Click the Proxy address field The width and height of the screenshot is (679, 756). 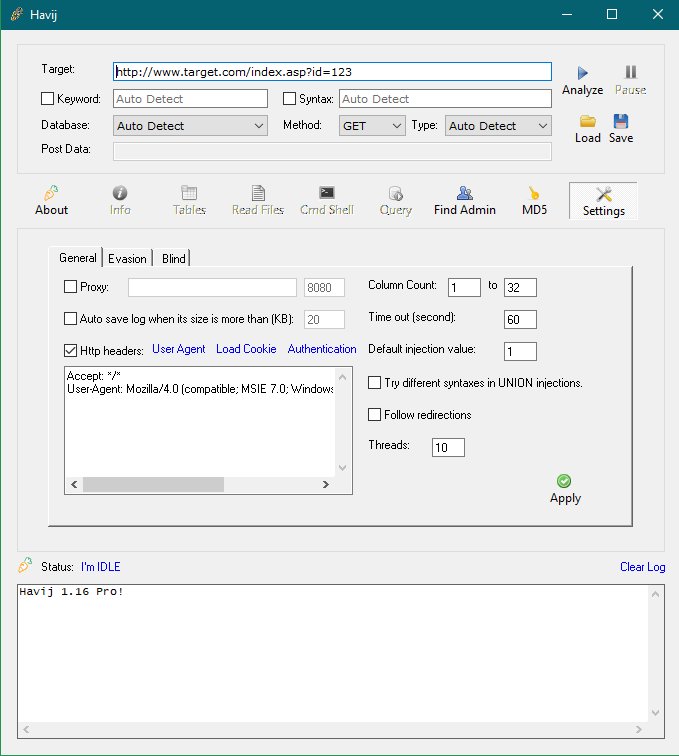coord(212,287)
